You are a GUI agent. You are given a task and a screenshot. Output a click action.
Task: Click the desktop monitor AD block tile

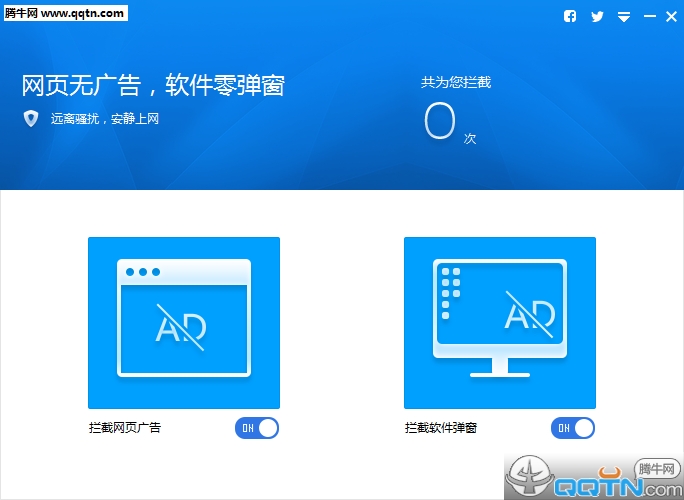(500, 323)
